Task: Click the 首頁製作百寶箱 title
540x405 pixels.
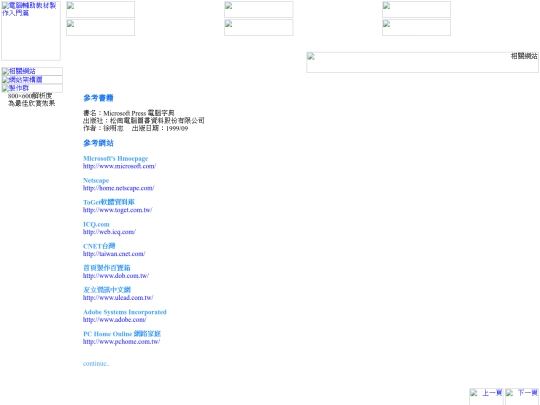Action: [x=106, y=268]
